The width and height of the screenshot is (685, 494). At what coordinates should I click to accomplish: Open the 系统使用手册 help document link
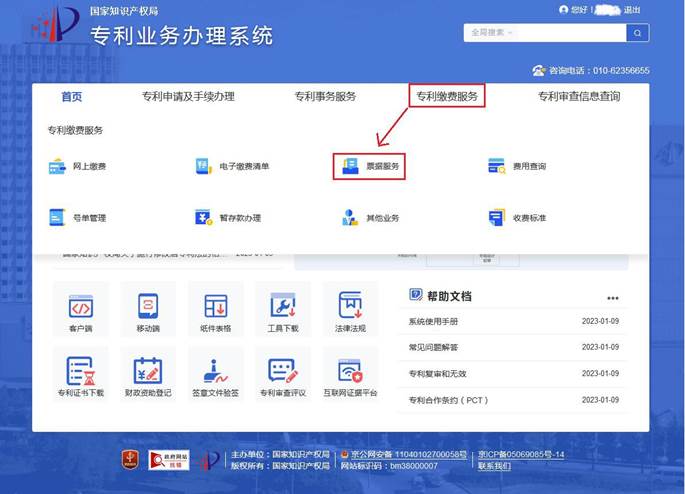pyautogui.click(x=434, y=322)
